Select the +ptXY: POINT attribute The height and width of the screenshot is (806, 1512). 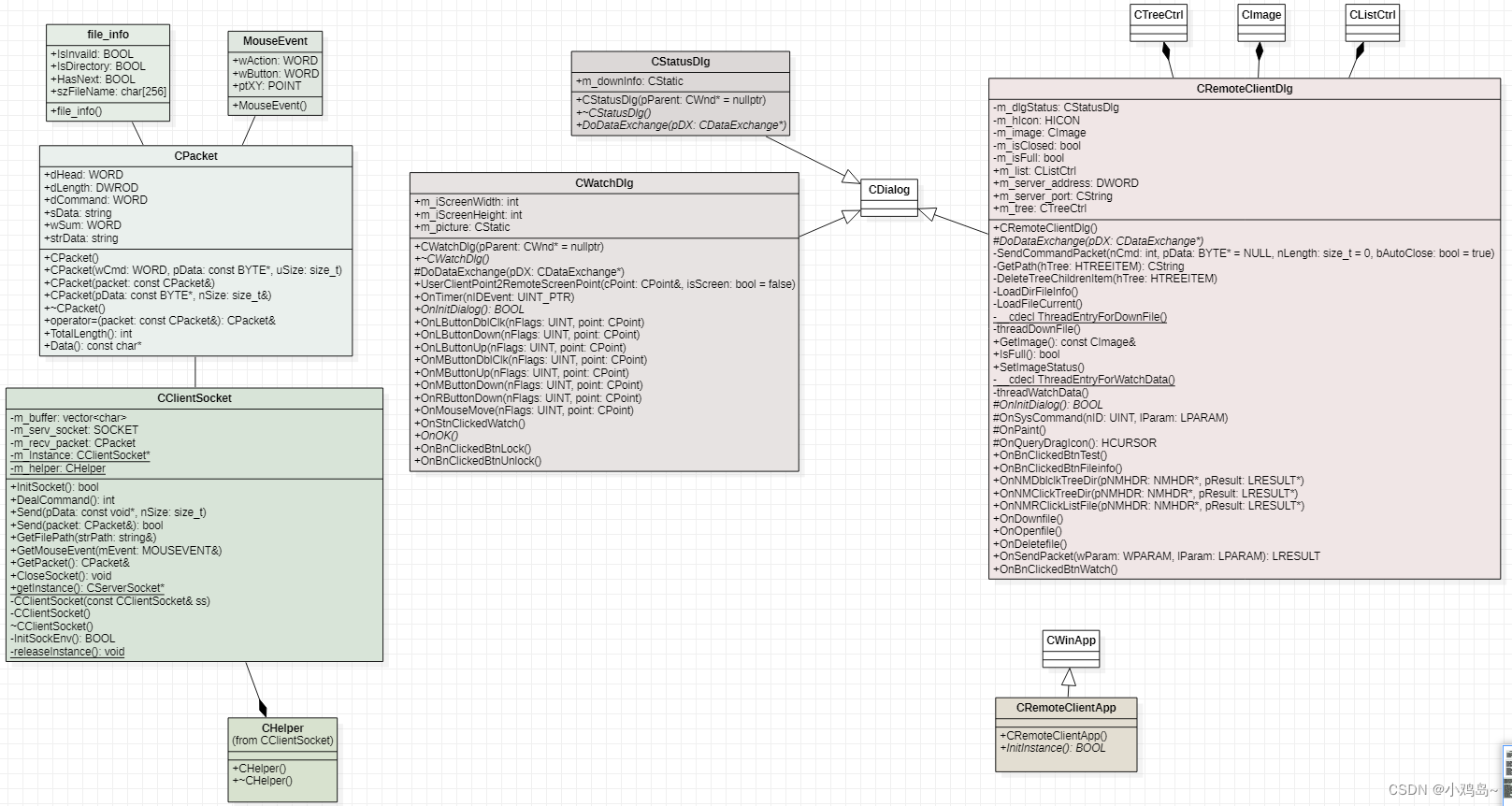(267, 85)
